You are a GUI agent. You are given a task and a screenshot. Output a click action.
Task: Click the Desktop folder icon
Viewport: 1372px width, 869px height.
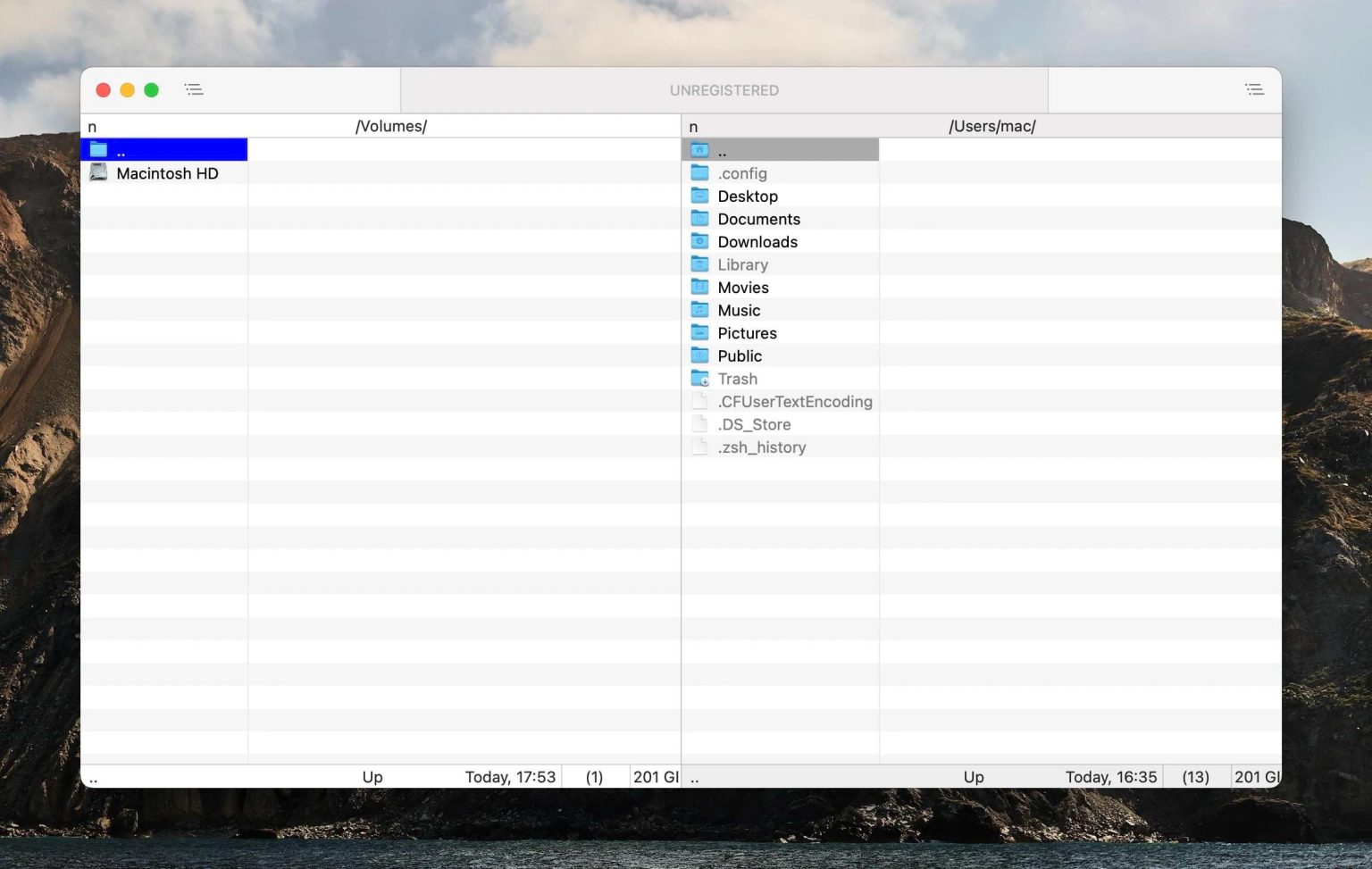coord(700,196)
